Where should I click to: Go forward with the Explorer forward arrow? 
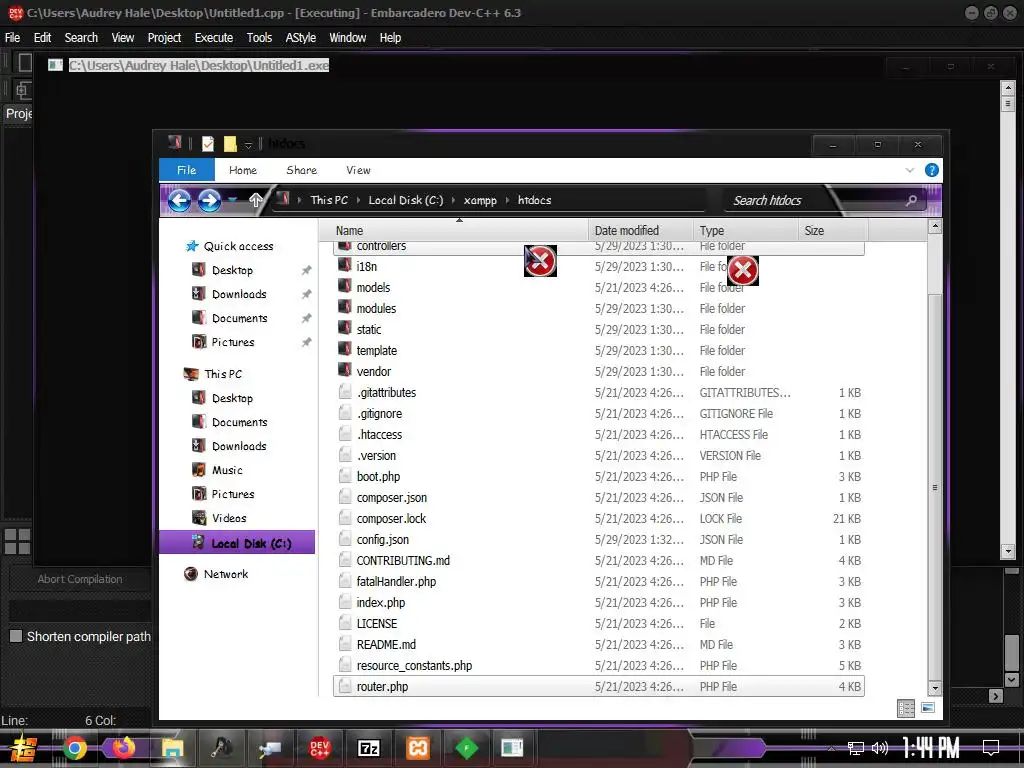click(x=209, y=200)
